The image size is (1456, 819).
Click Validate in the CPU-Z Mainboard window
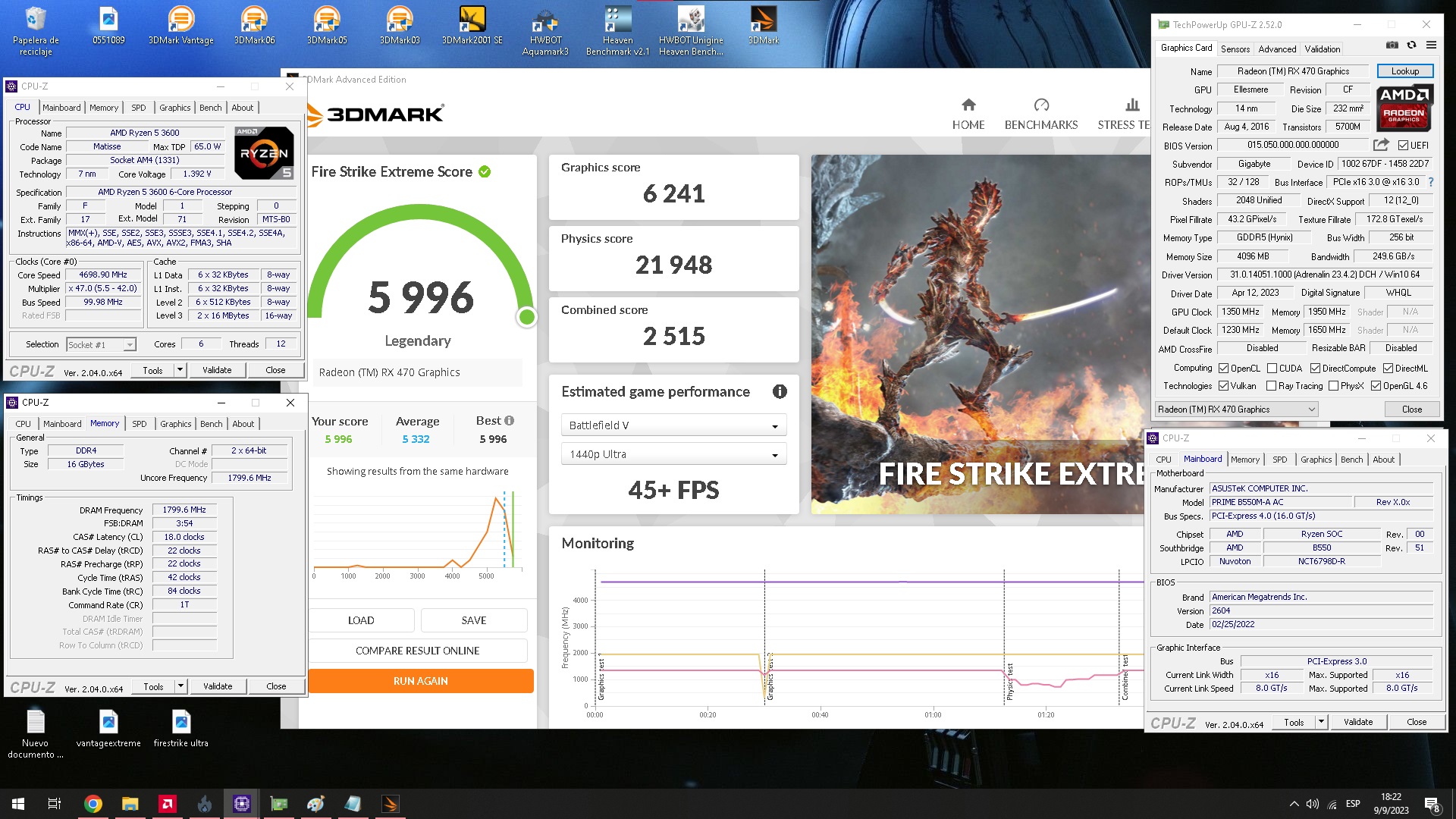coord(1357,722)
